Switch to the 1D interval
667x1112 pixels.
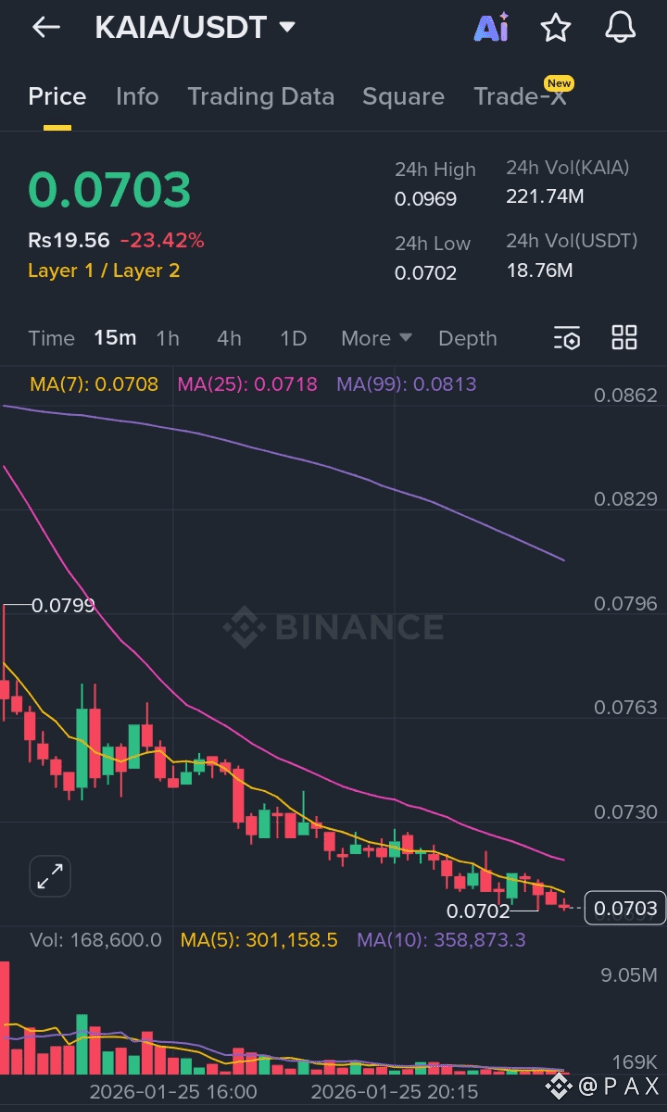293,338
